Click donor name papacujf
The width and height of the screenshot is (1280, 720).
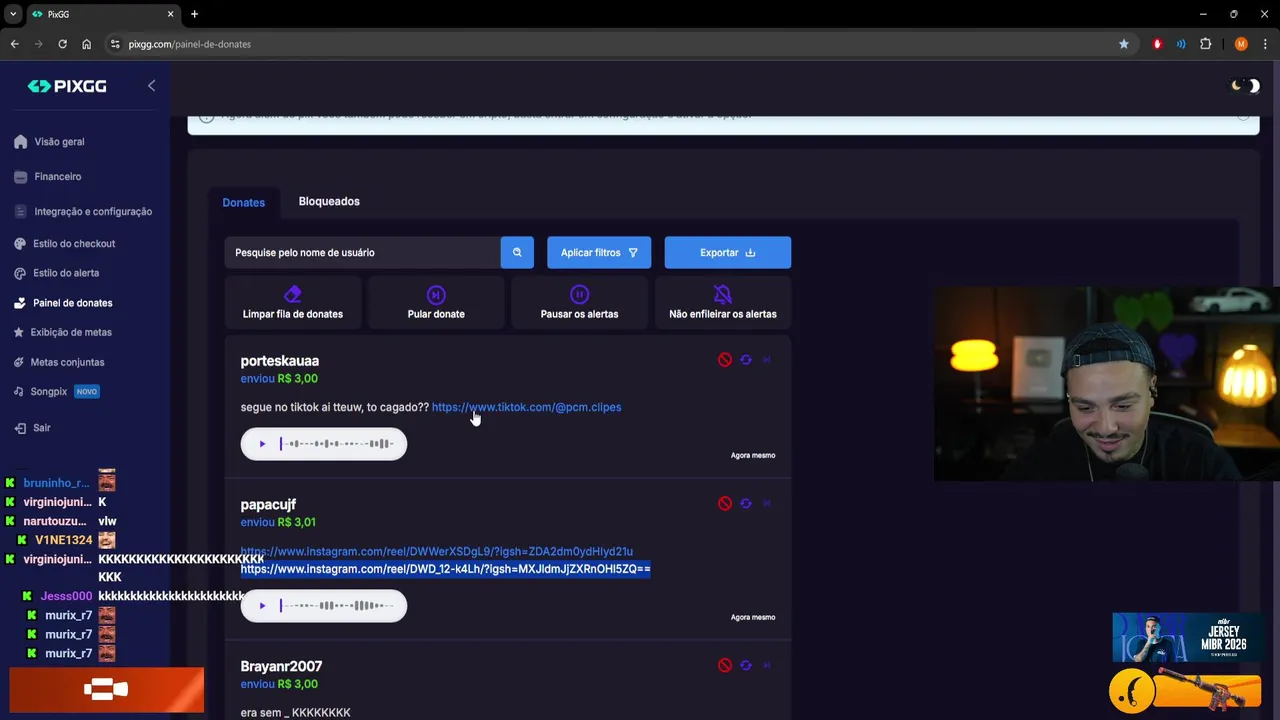268,505
